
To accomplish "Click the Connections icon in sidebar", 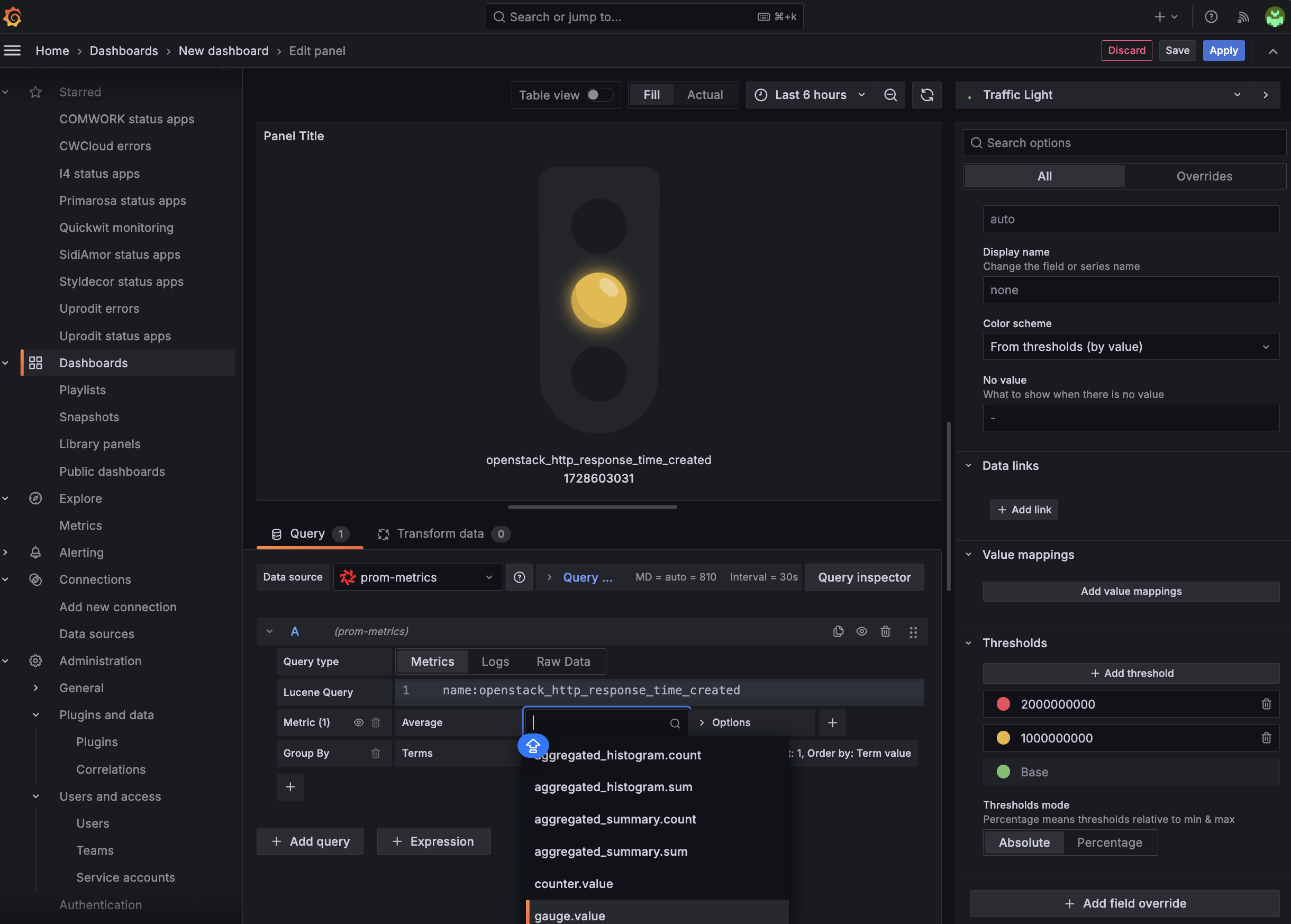I will tap(36, 580).
